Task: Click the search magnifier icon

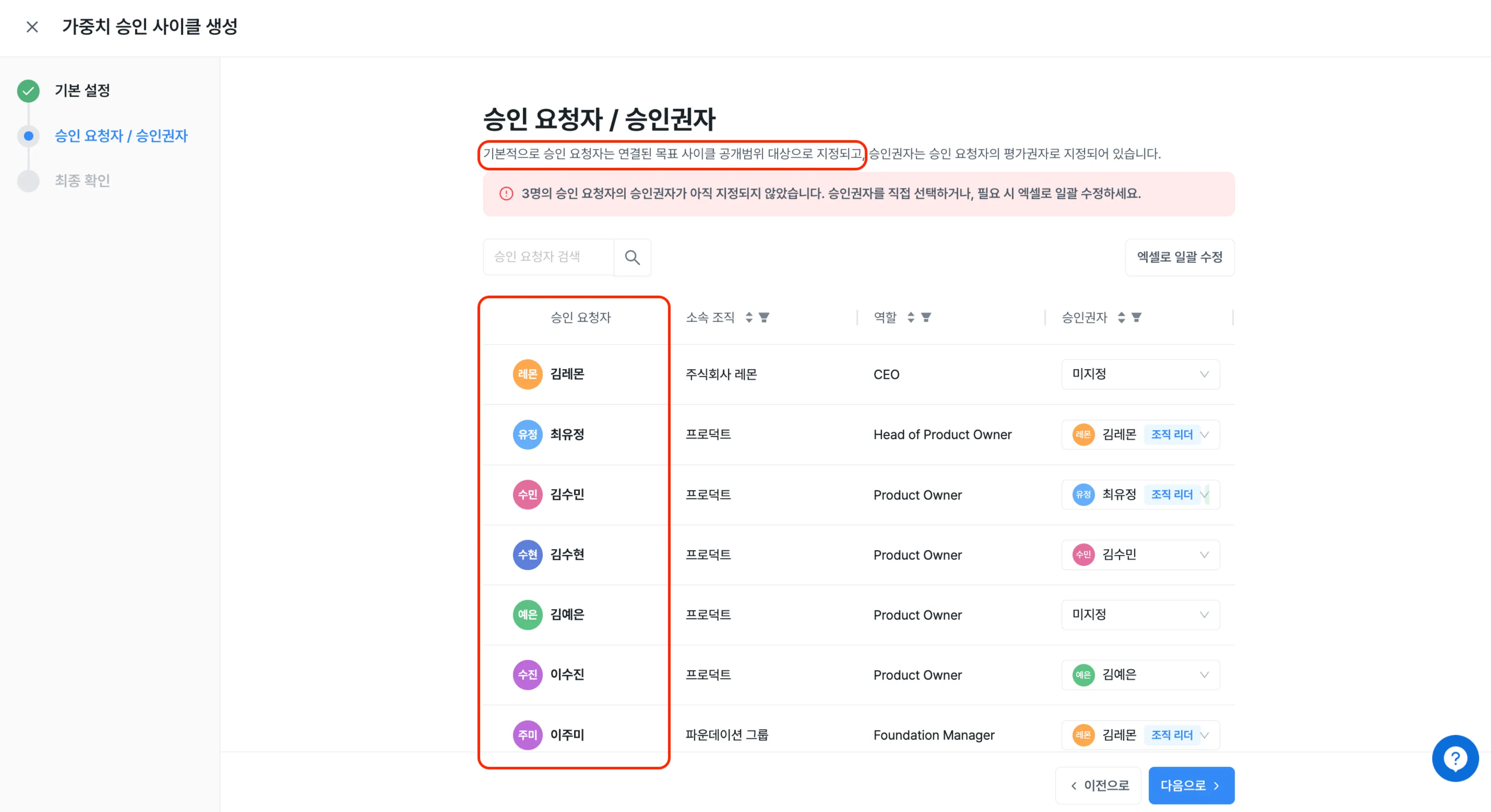Action: (632, 258)
